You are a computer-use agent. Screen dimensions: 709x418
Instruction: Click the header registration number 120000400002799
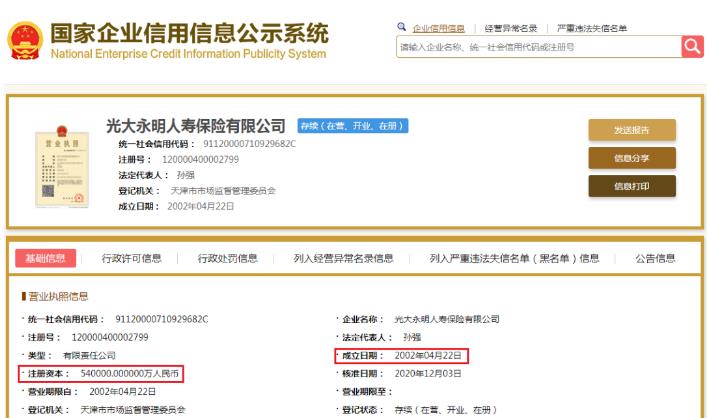tap(200, 159)
